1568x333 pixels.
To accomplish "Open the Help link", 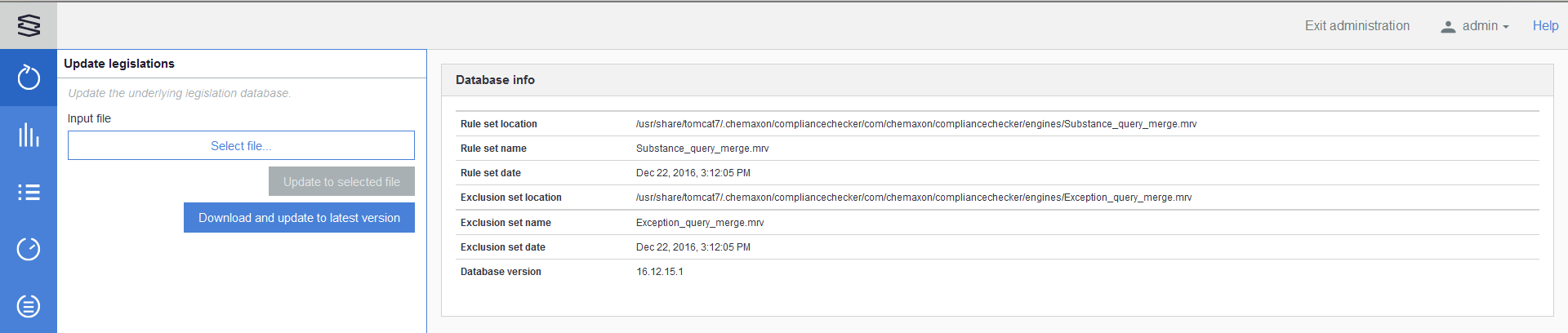I will coord(1545,26).
